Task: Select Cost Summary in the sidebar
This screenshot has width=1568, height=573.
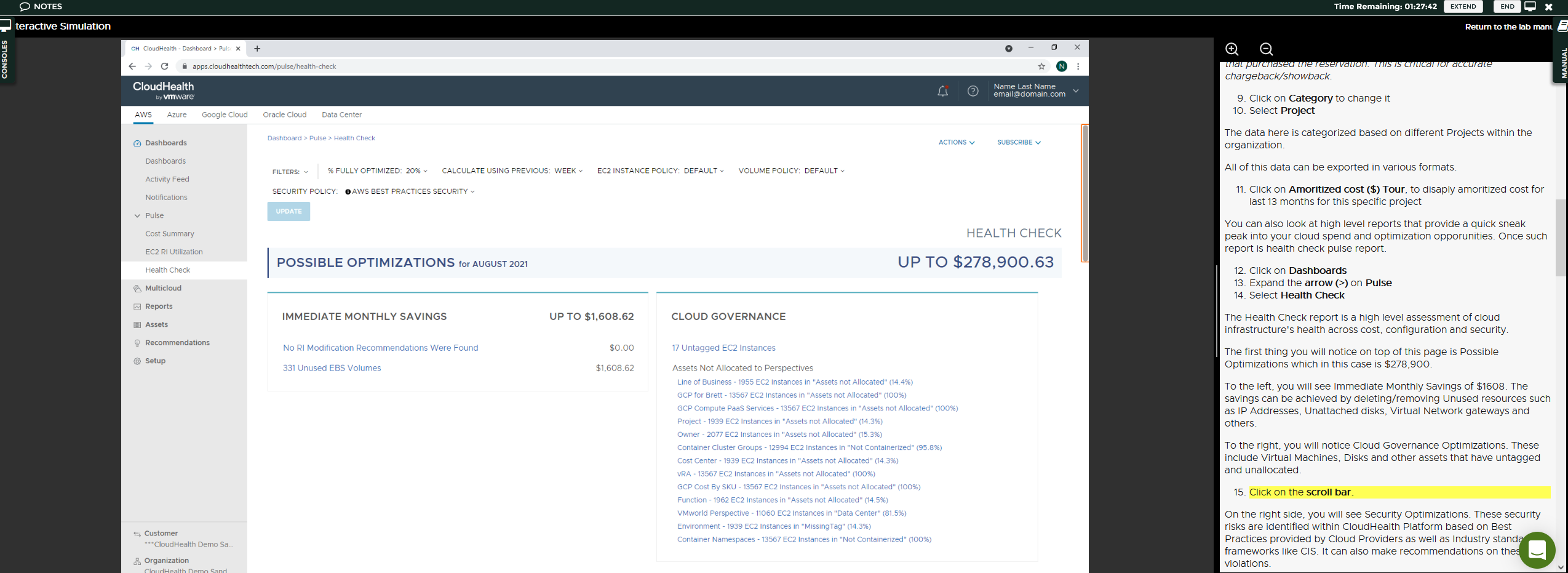Action: [169, 234]
